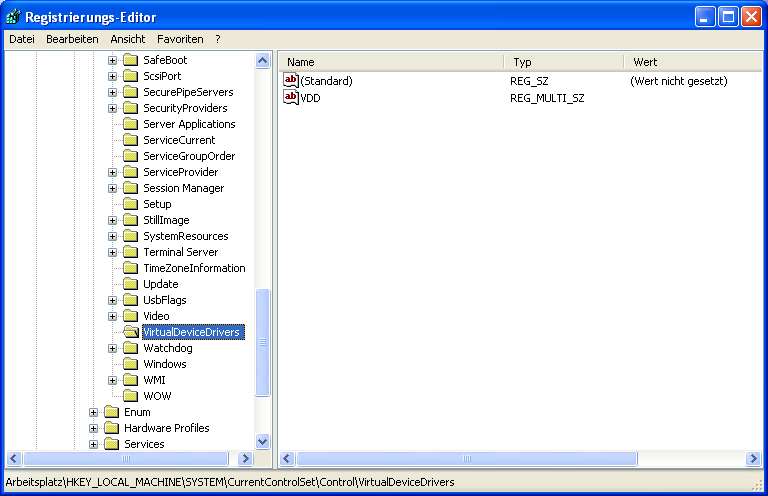The image size is (768, 496).
Task: Click the StillImage folder icon
Action: click(x=130, y=220)
